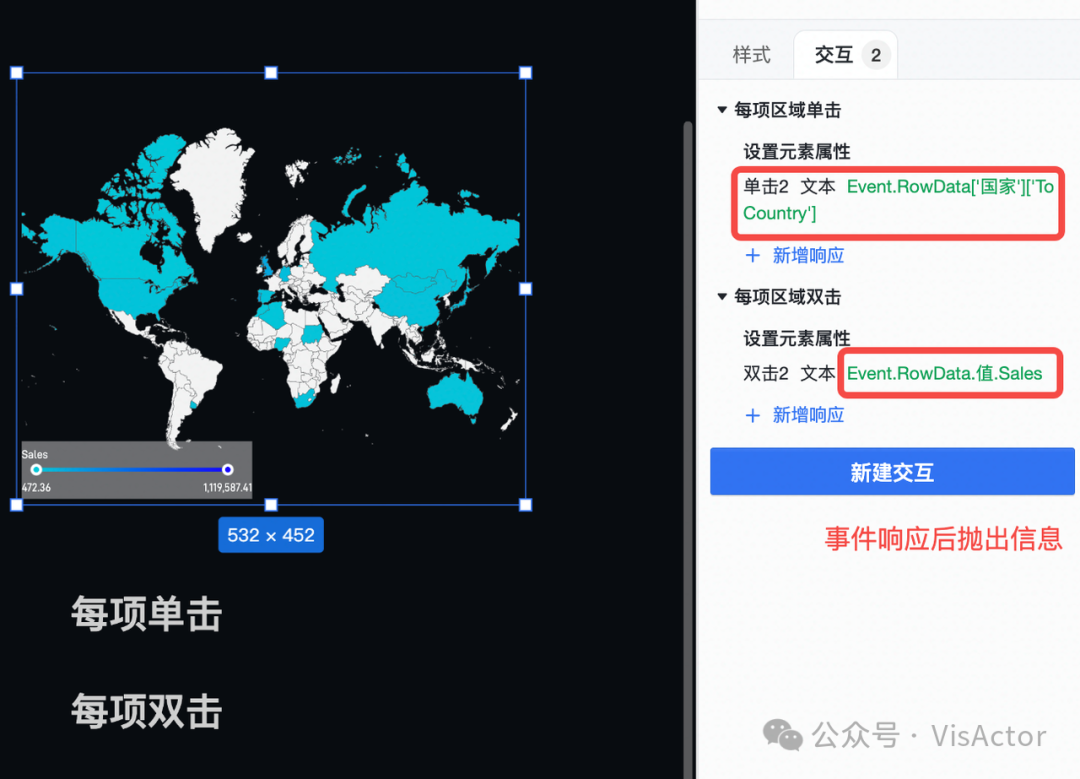The height and width of the screenshot is (779, 1080).
Task: Click plus icon beside 新增响应 under 每项区域单击
Action: pyautogui.click(x=753, y=256)
